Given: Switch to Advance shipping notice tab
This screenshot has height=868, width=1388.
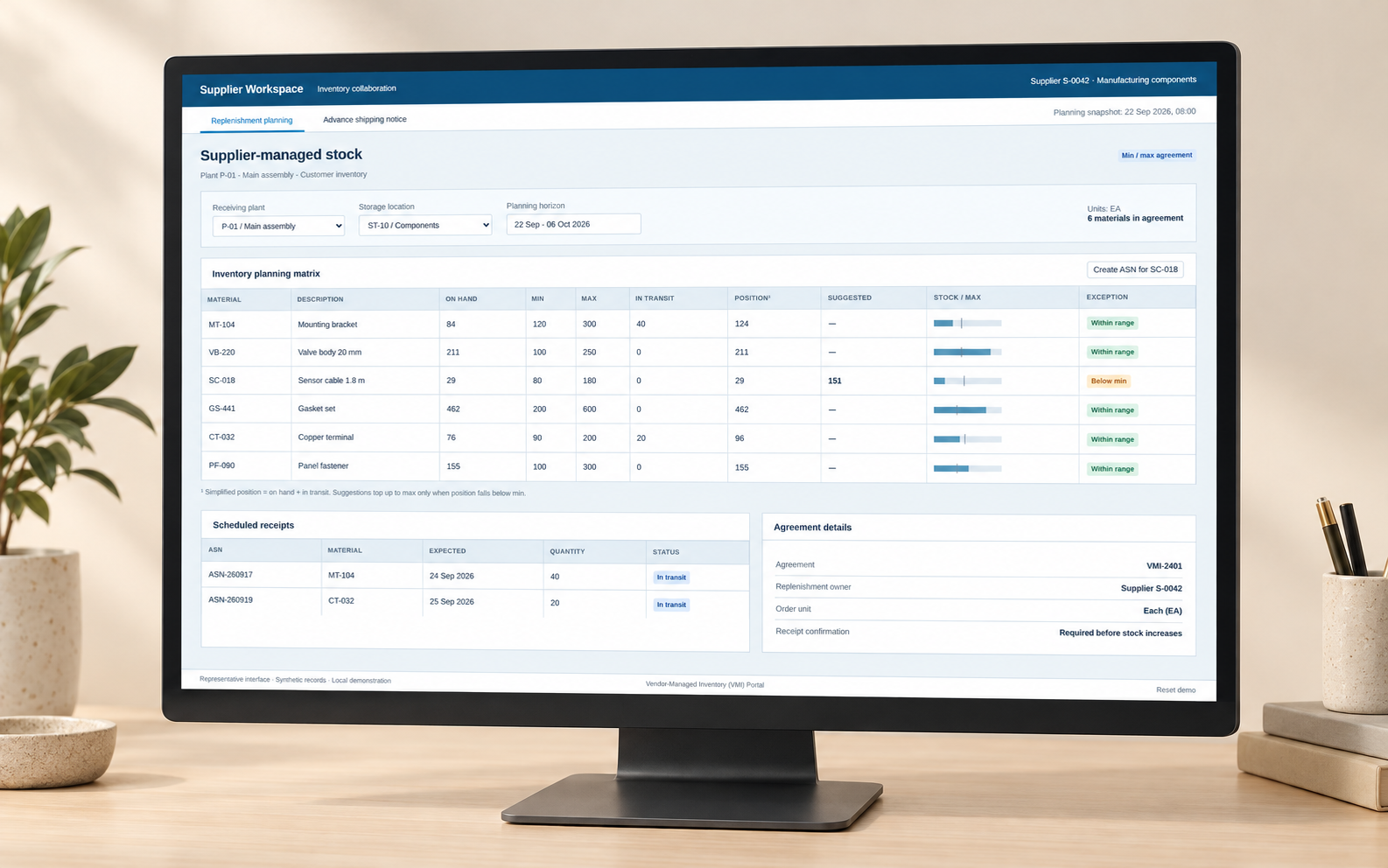Looking at the screenshot, I should pyautogui.click(x=365, y=120).
